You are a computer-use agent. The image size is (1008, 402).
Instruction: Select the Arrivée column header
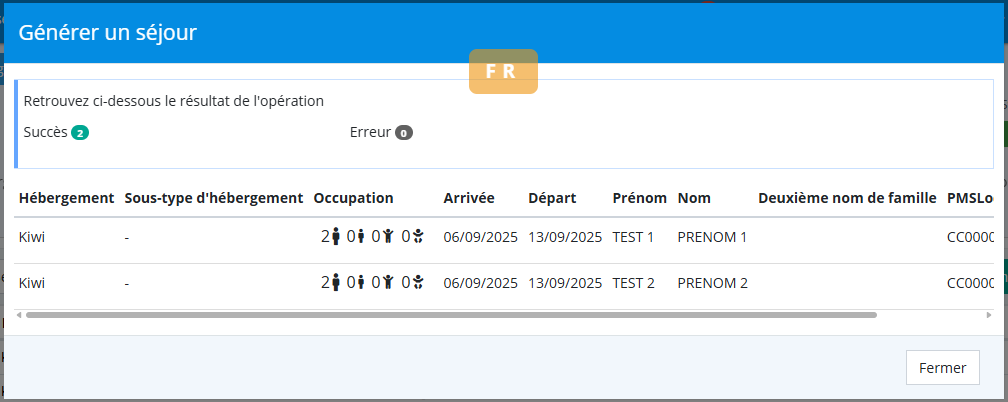(469, 198)
